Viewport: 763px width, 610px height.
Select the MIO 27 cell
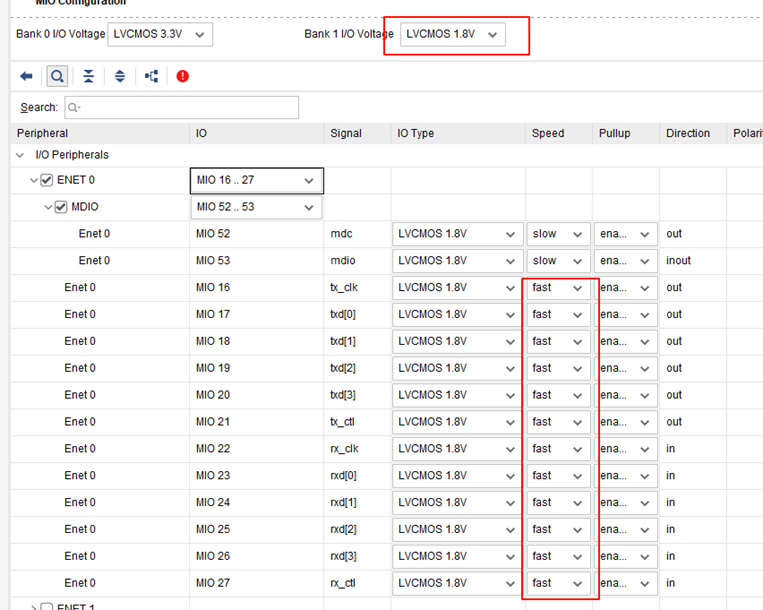pos(256,583)
